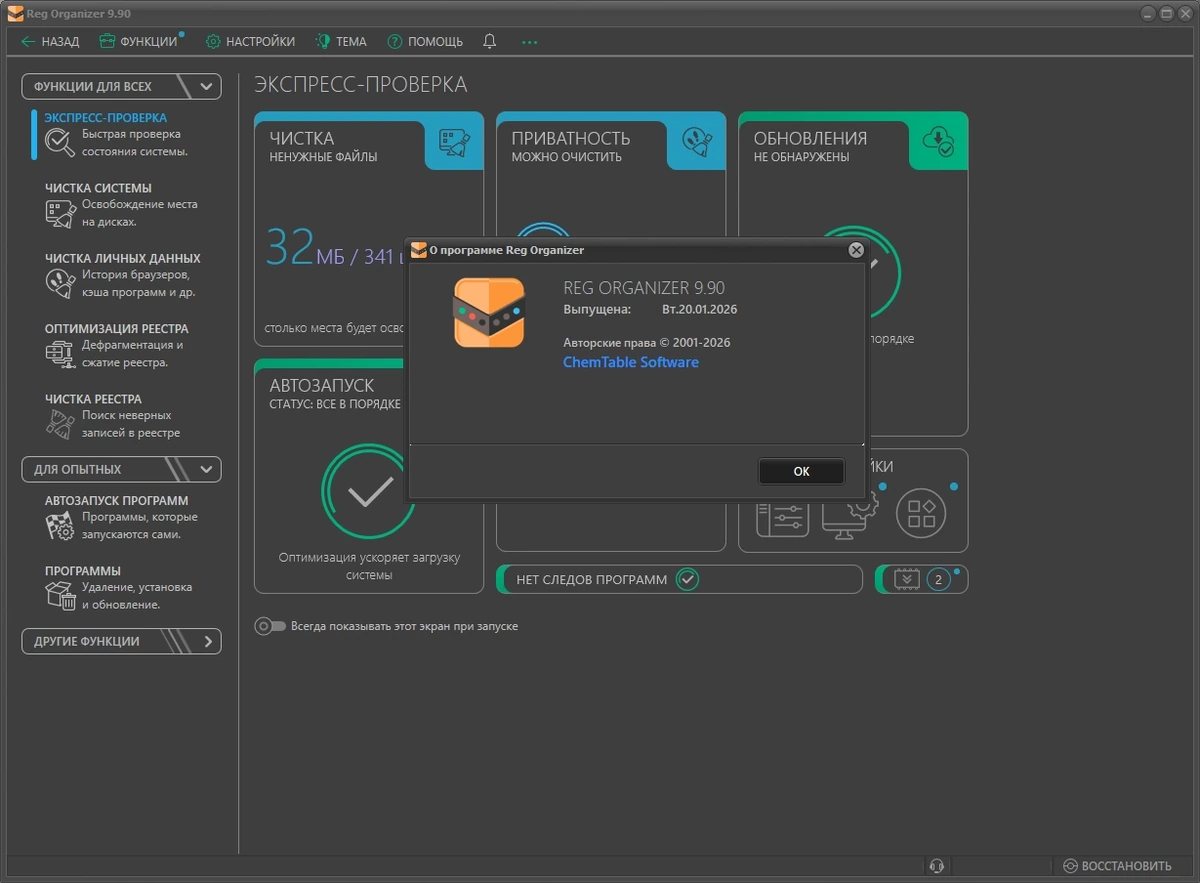Click the Reg Organizer logo in About dialog
The image size is (1200, 883).
tap(489, 313)
